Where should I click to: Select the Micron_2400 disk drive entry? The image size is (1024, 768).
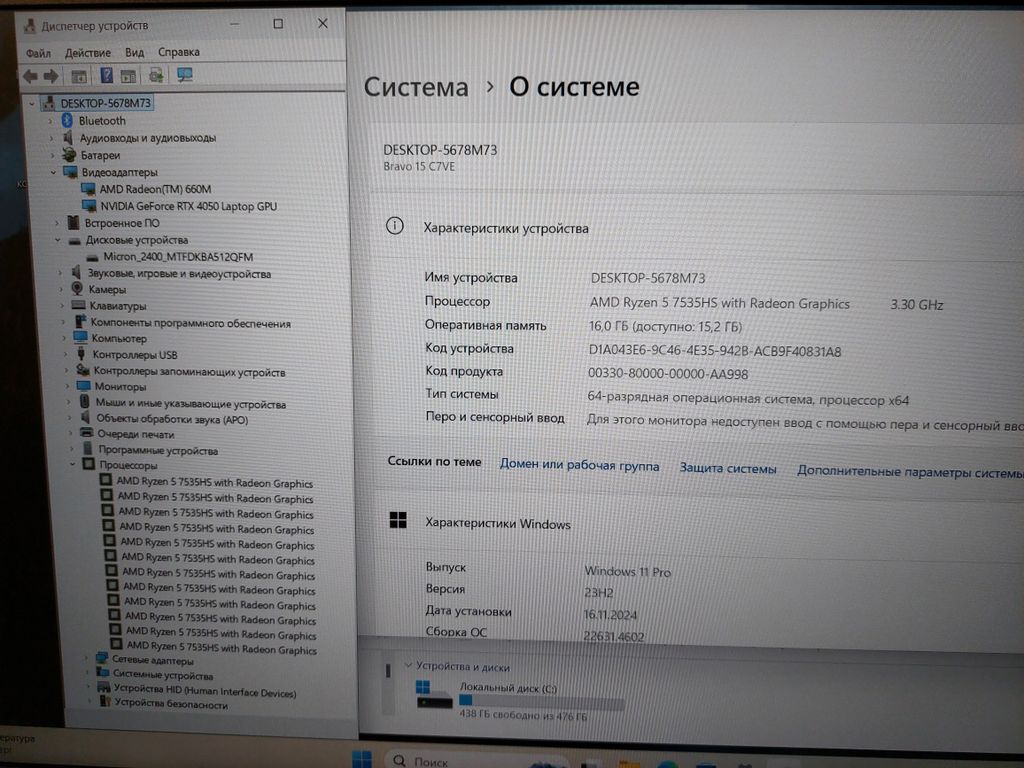[177, 257]
